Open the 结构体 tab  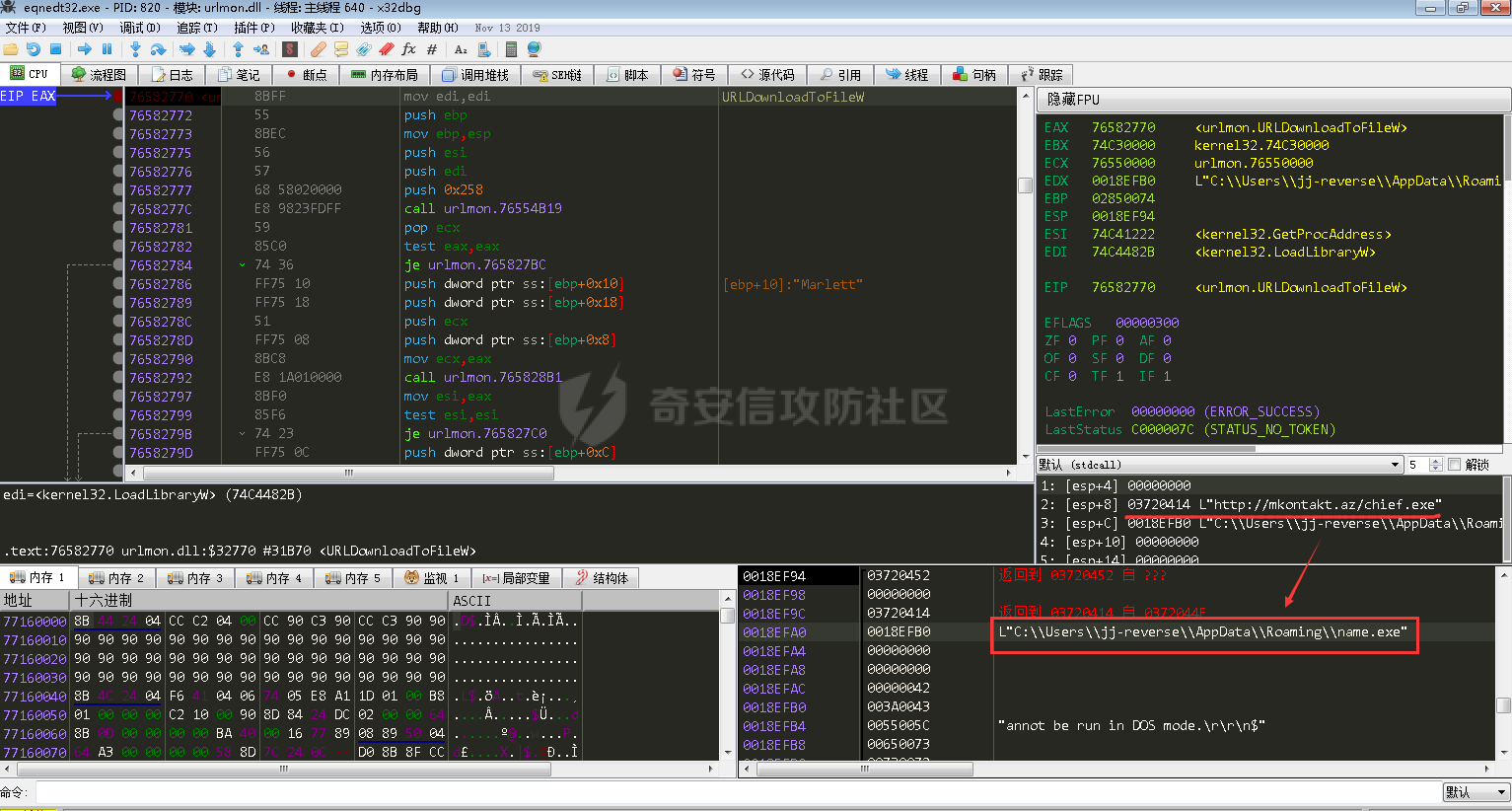click(x=602, y=578)
